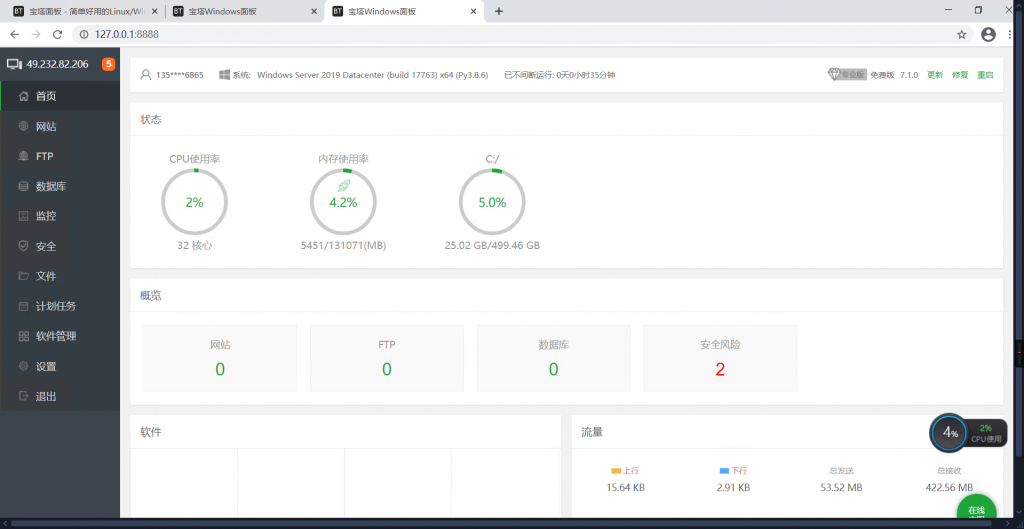Click the 32 核心 text
This screenshot has width=1024, height=529.
tap(195, 246)
